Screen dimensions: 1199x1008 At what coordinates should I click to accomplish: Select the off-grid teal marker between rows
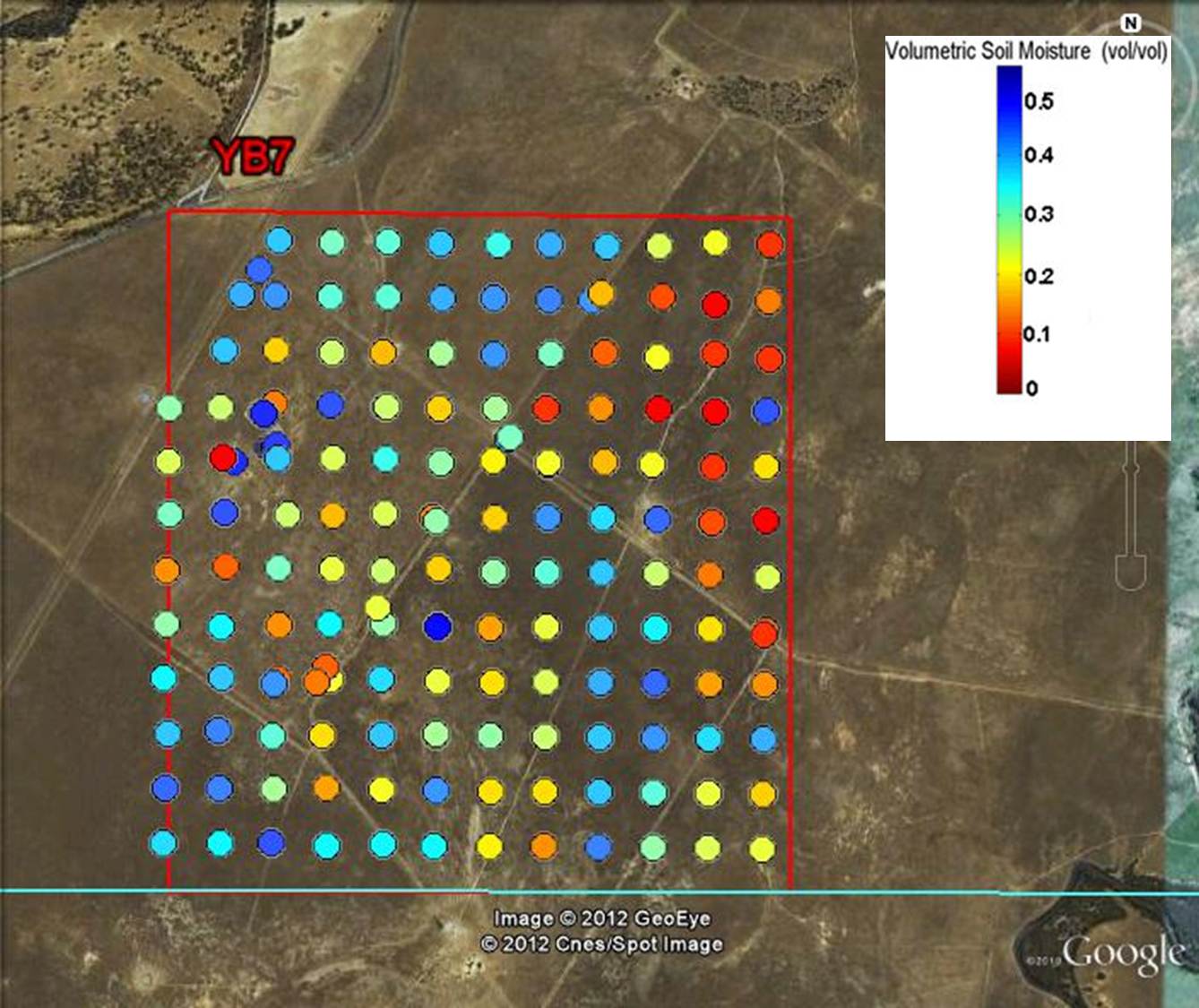pos(509,436)
